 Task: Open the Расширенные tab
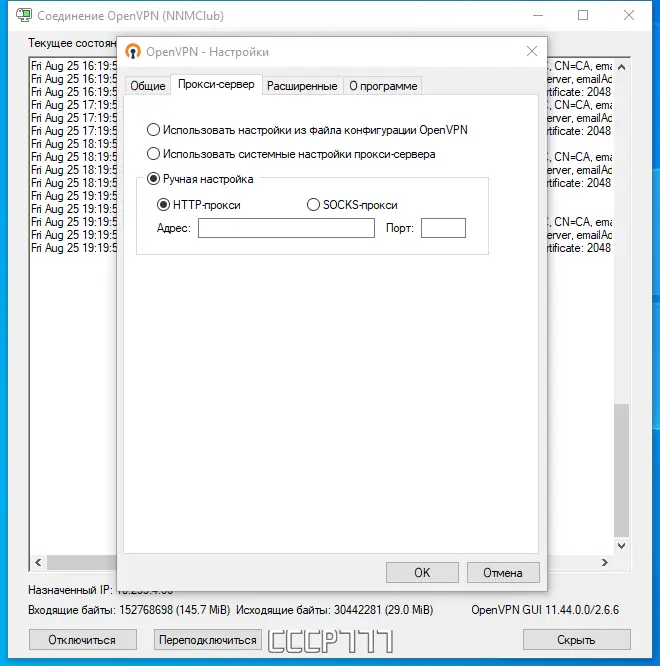(302, 86)
